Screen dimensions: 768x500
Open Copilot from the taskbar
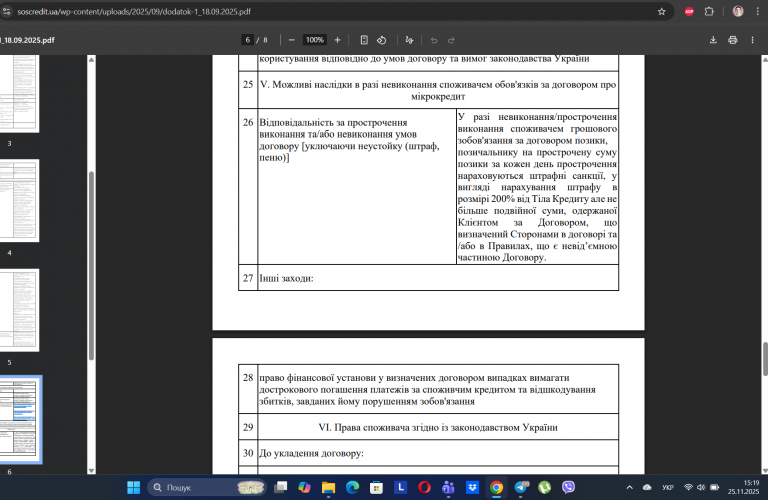304,487
